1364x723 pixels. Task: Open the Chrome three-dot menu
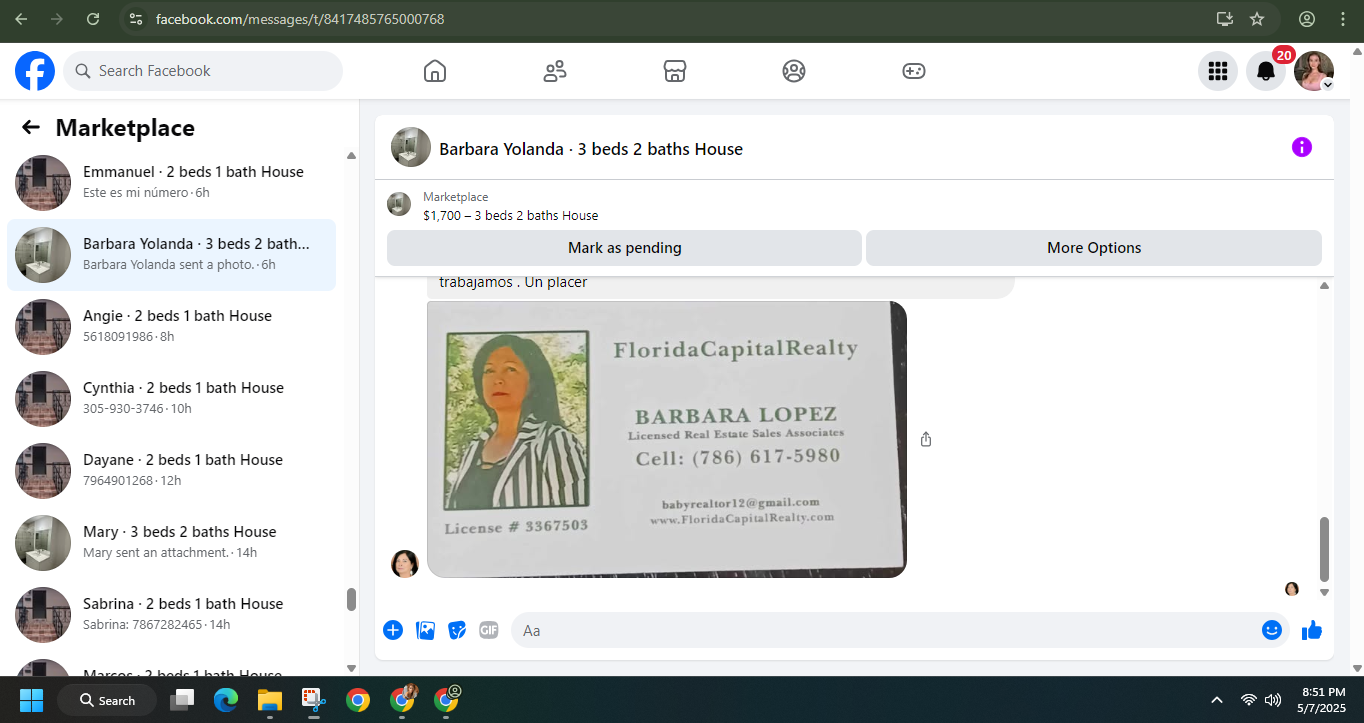tap(1343, 19)
